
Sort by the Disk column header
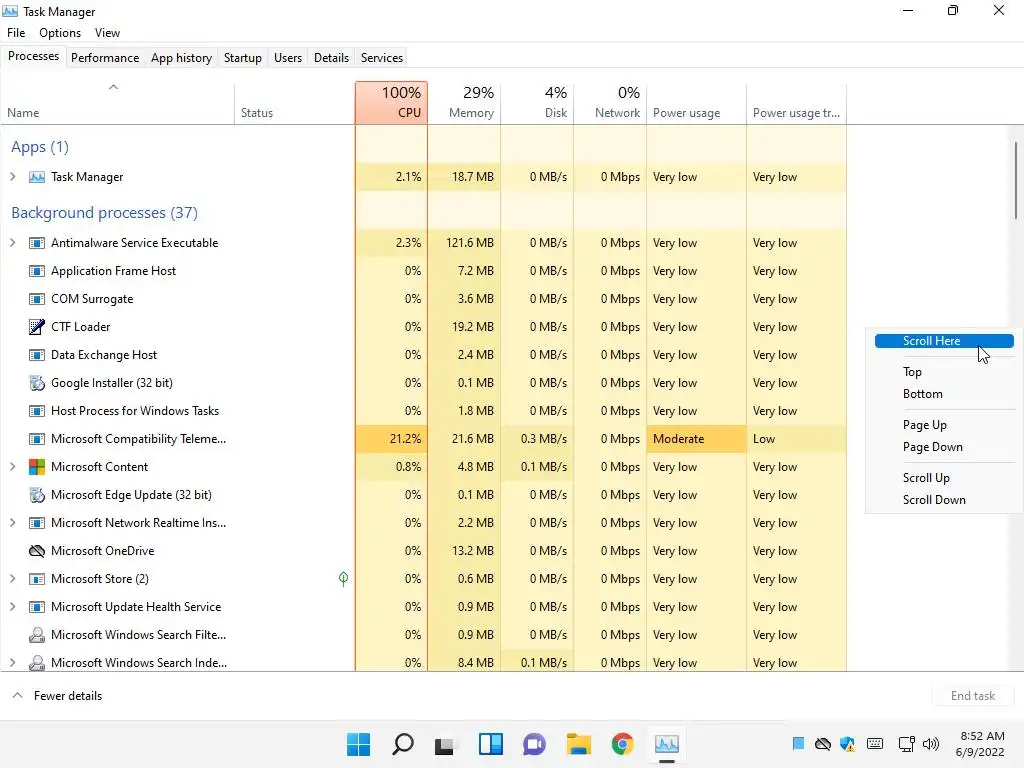(x=537, y=103)
